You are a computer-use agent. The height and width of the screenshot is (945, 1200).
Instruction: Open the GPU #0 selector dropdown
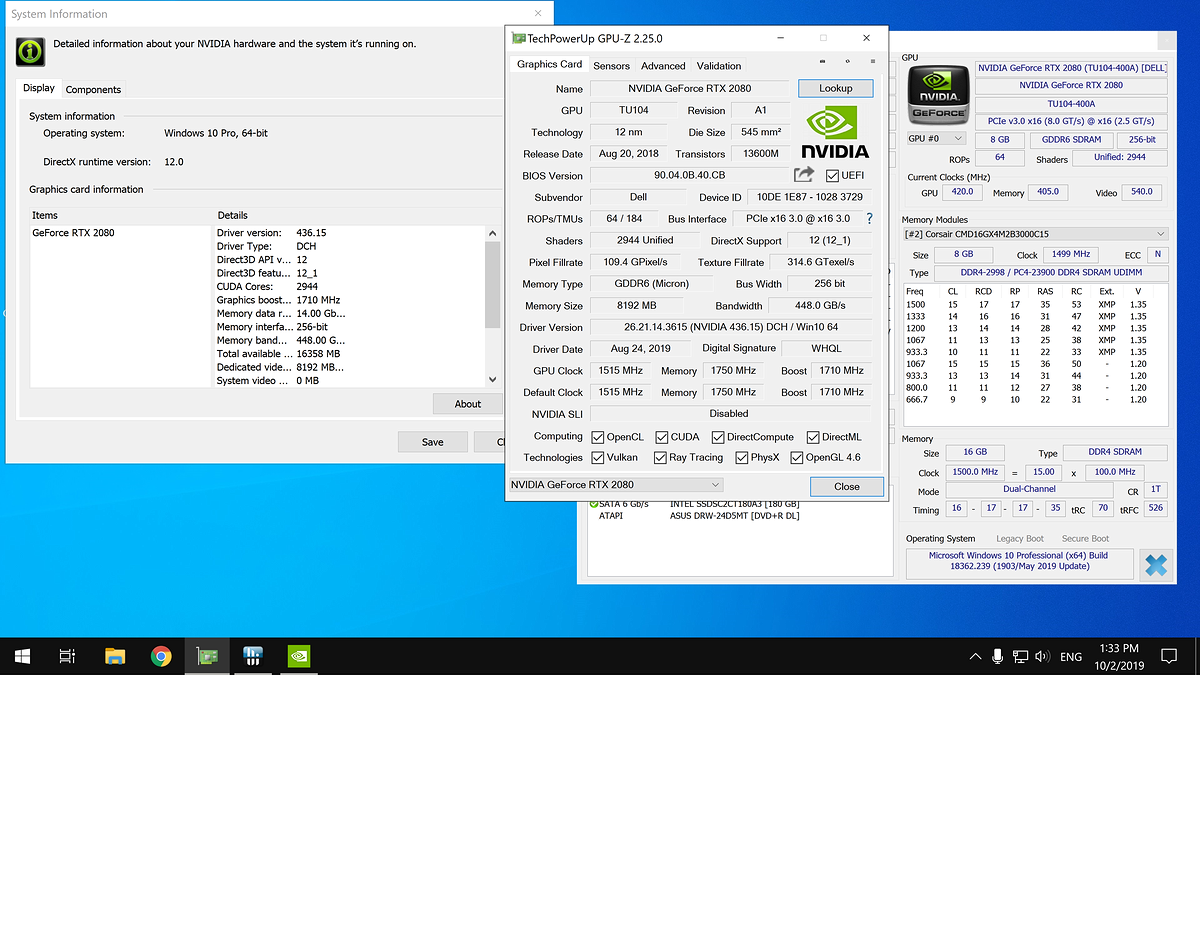[x=936, y=139]
